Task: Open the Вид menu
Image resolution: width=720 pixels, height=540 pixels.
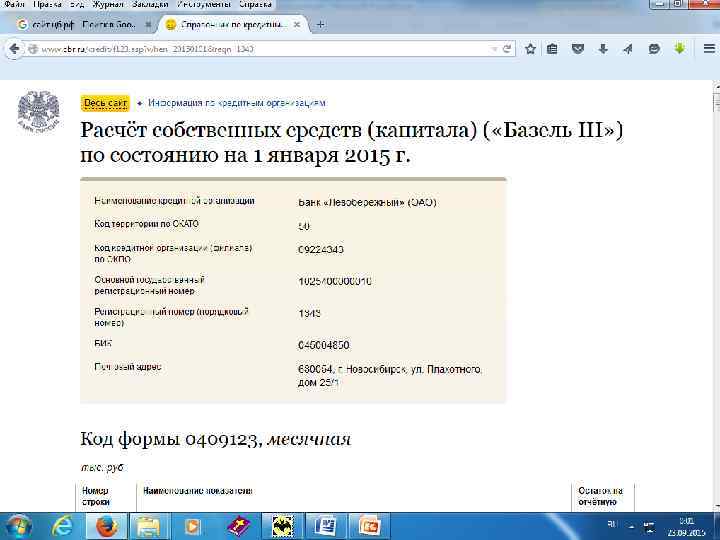Action: coord(76,4)
